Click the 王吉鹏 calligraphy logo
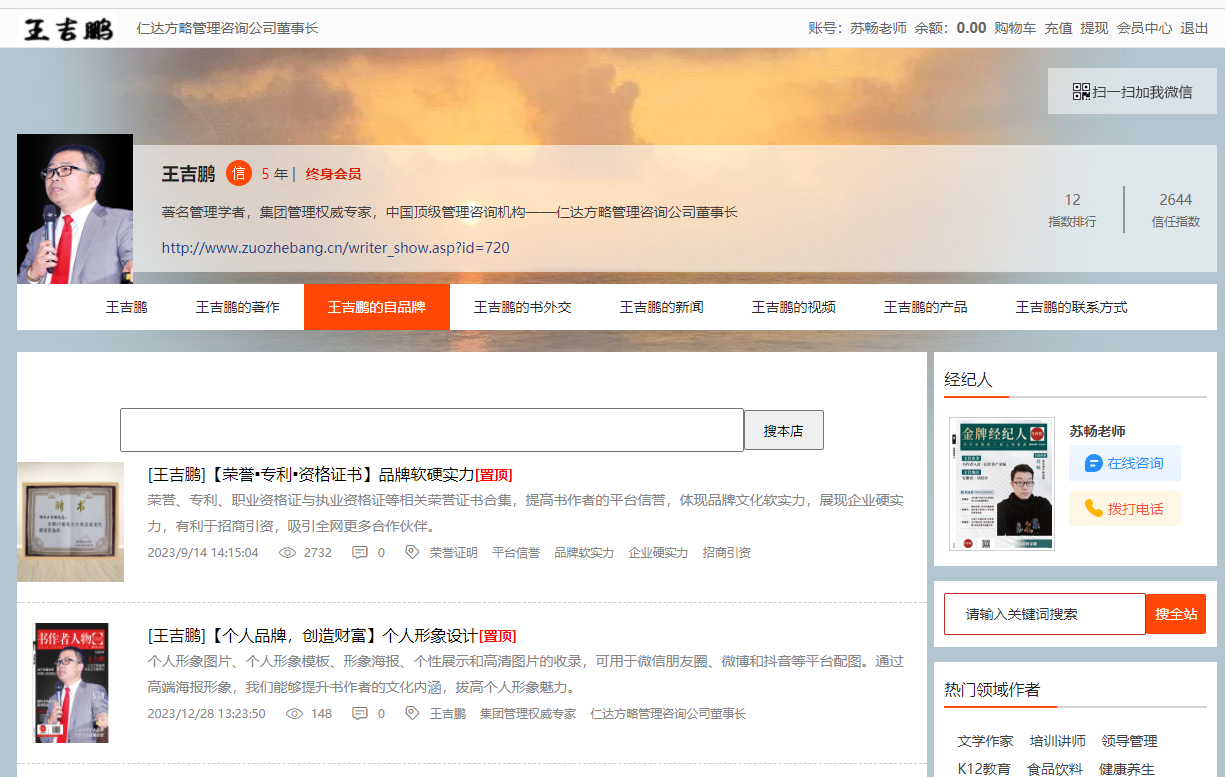The height and width of the screenshot is (777, 1225). pyautogui.click(x=68, y=29)
